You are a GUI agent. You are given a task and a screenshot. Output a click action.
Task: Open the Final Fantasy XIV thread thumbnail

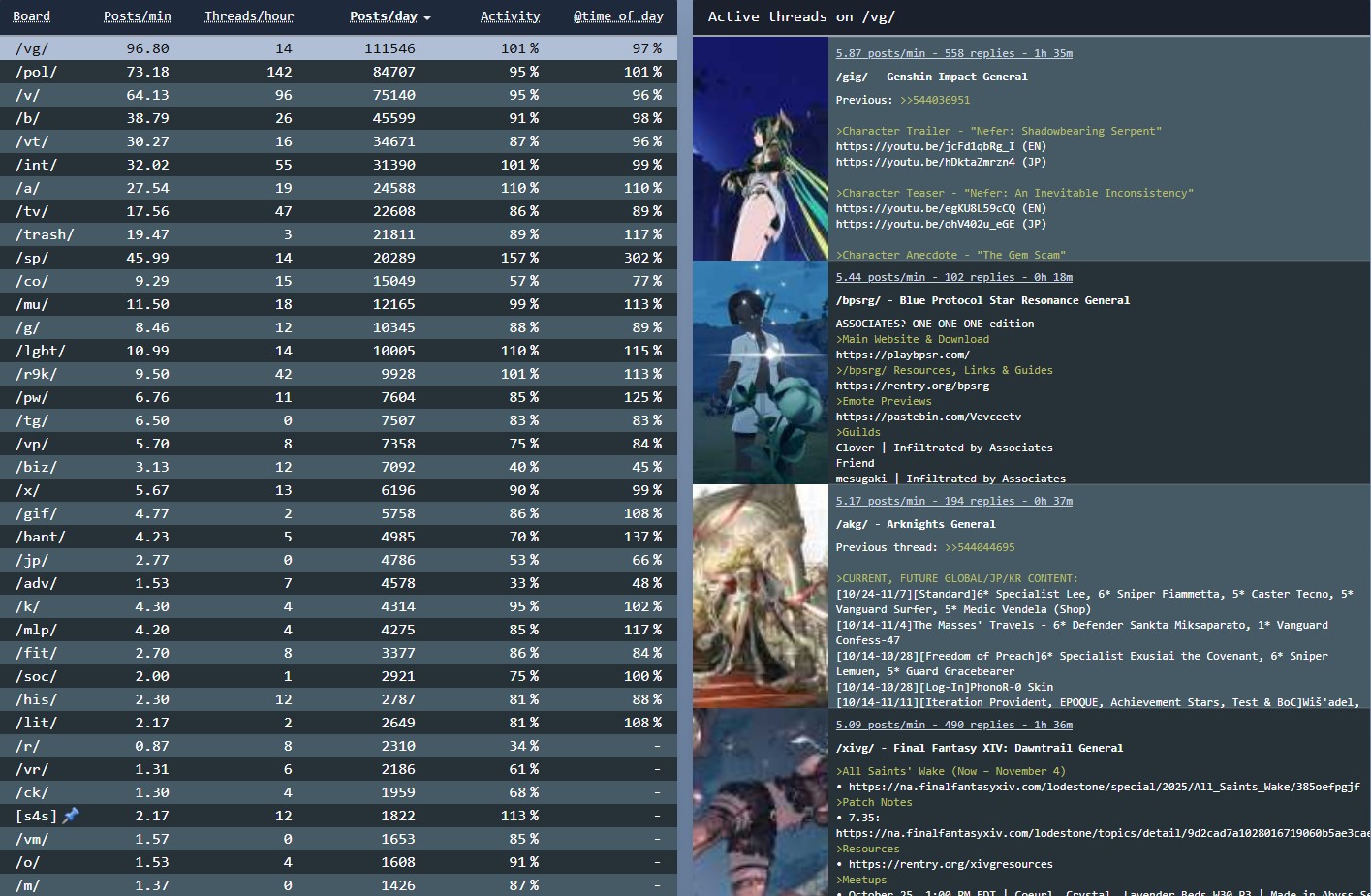pos(761,803)
